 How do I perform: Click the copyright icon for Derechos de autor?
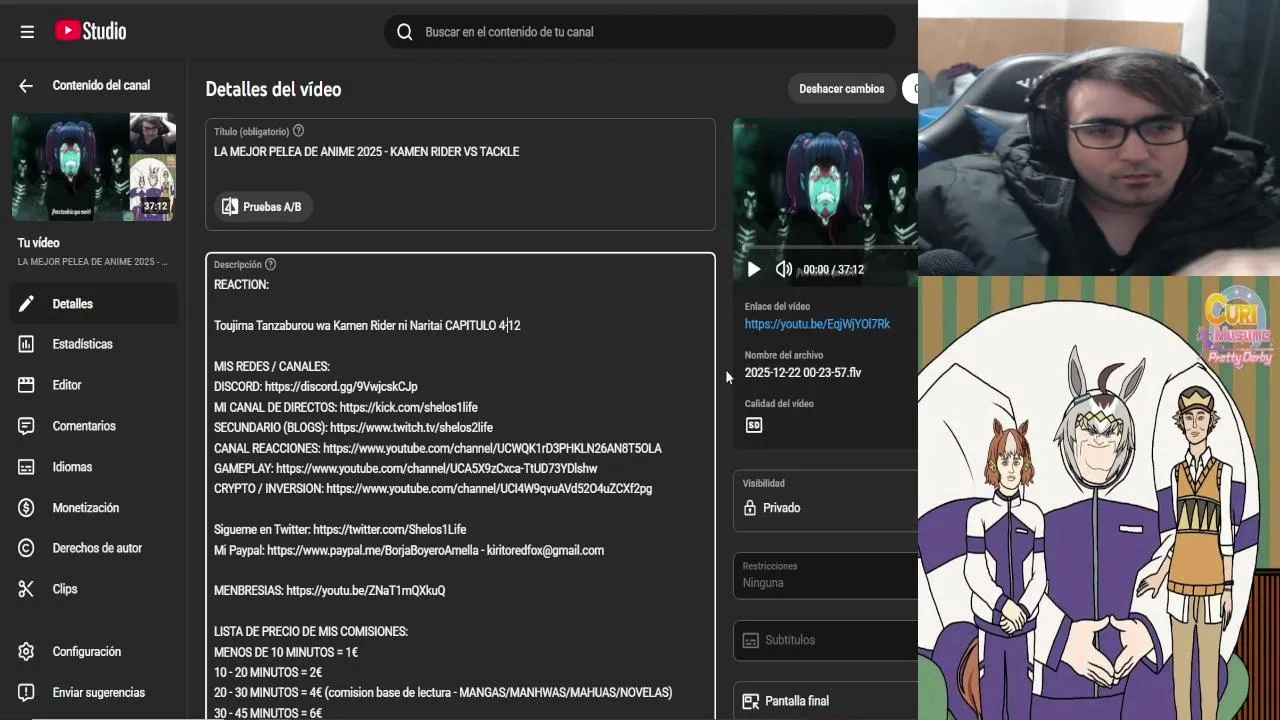(x=27, y=548)
